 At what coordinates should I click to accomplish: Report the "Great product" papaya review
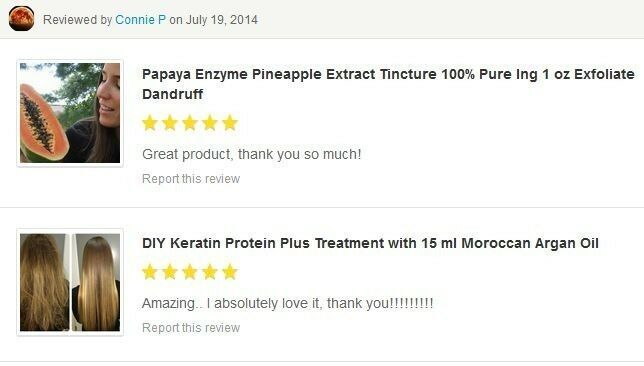(191, 179)
